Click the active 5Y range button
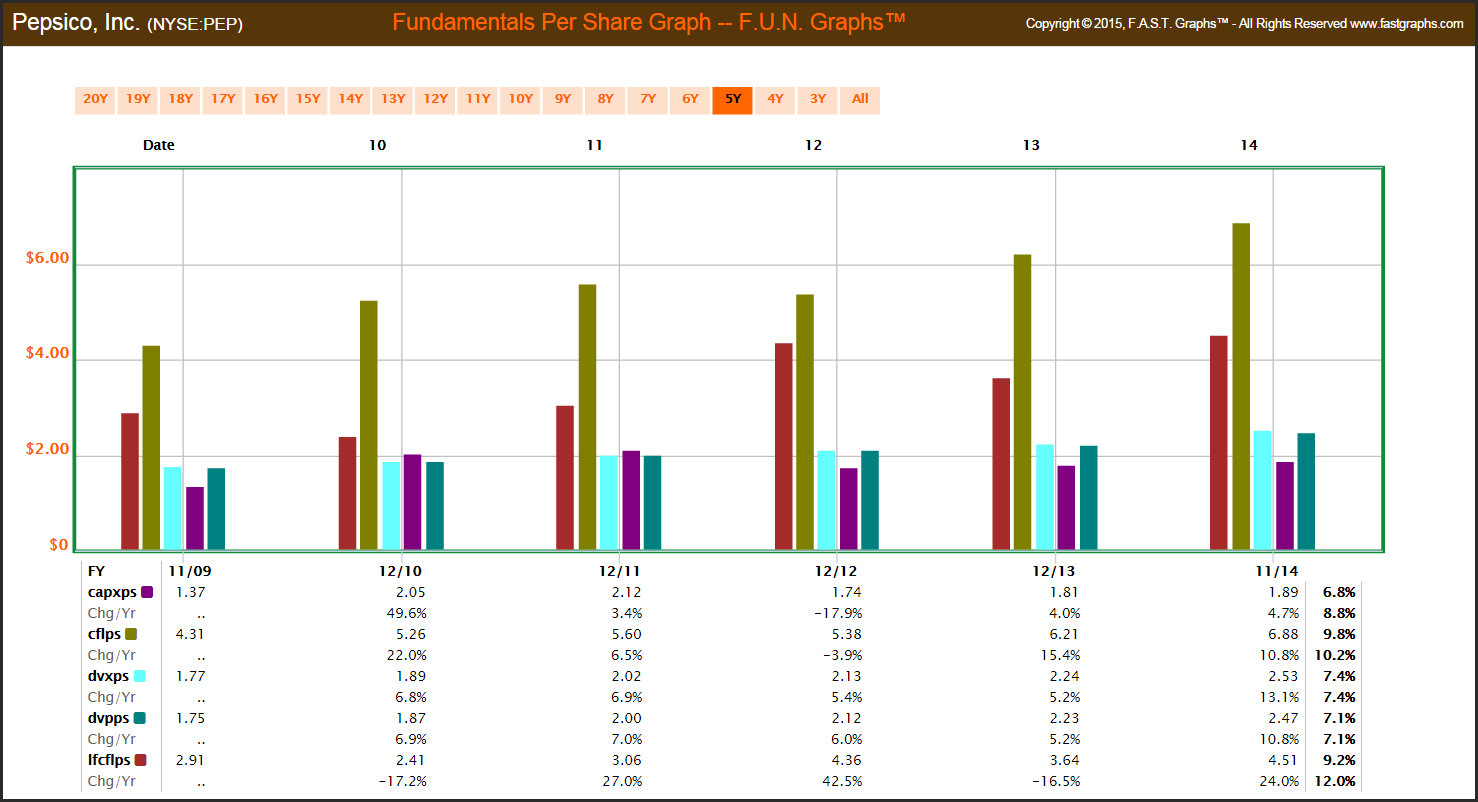The height and width of the screenshot is (802, 1478). point(732,99)
